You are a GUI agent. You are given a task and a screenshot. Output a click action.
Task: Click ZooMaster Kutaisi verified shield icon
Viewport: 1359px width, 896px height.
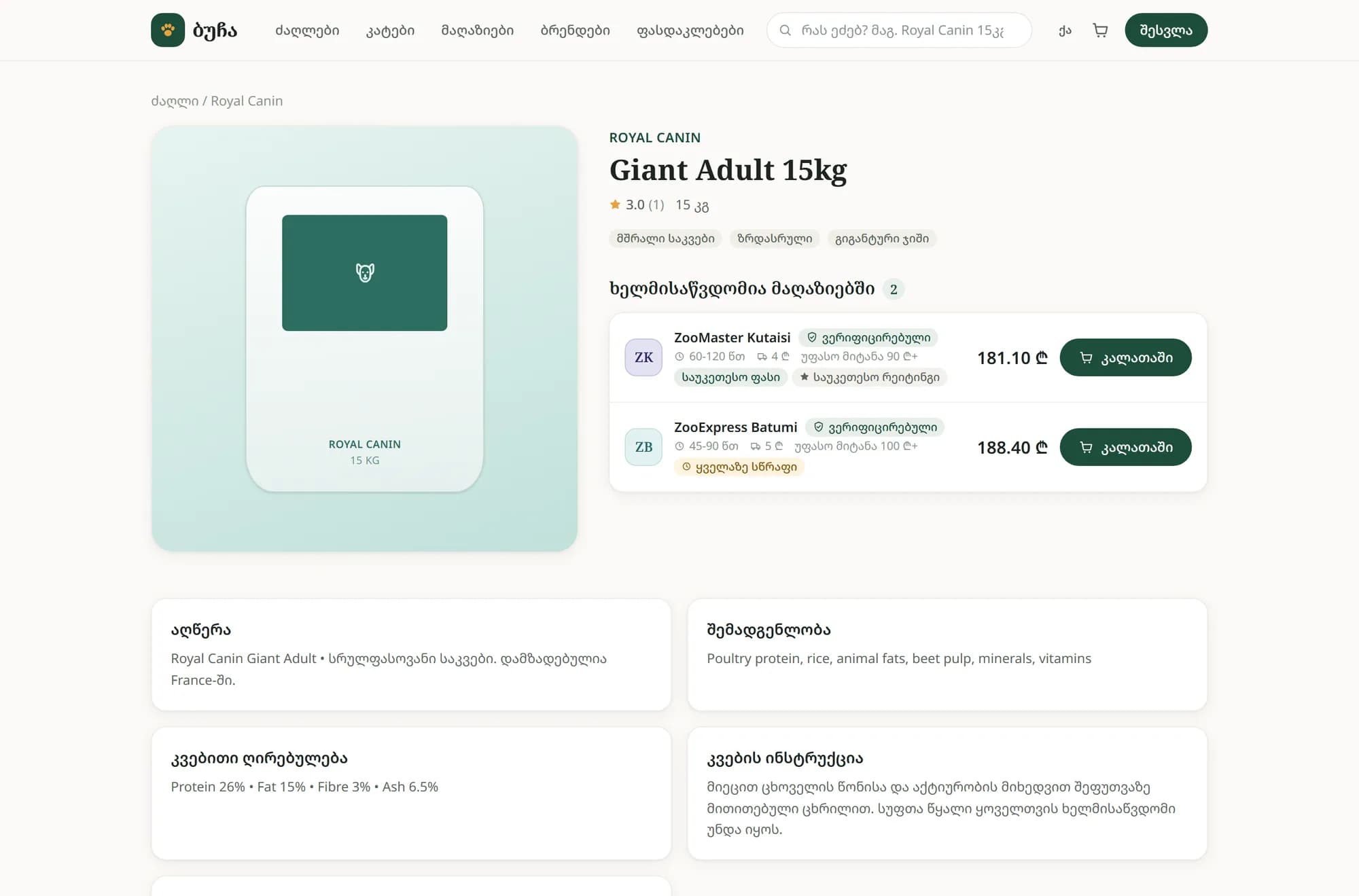click(812, 337)
